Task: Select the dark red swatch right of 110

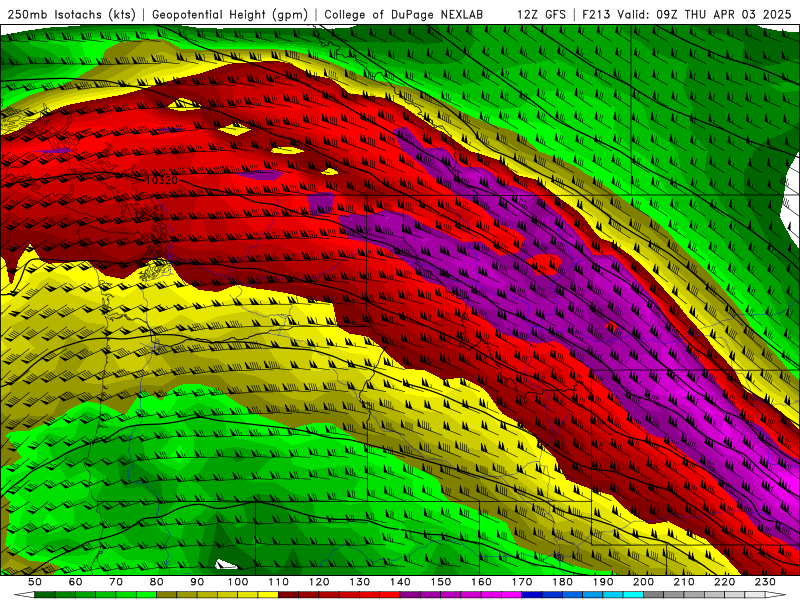Action: tap(288, 594)
